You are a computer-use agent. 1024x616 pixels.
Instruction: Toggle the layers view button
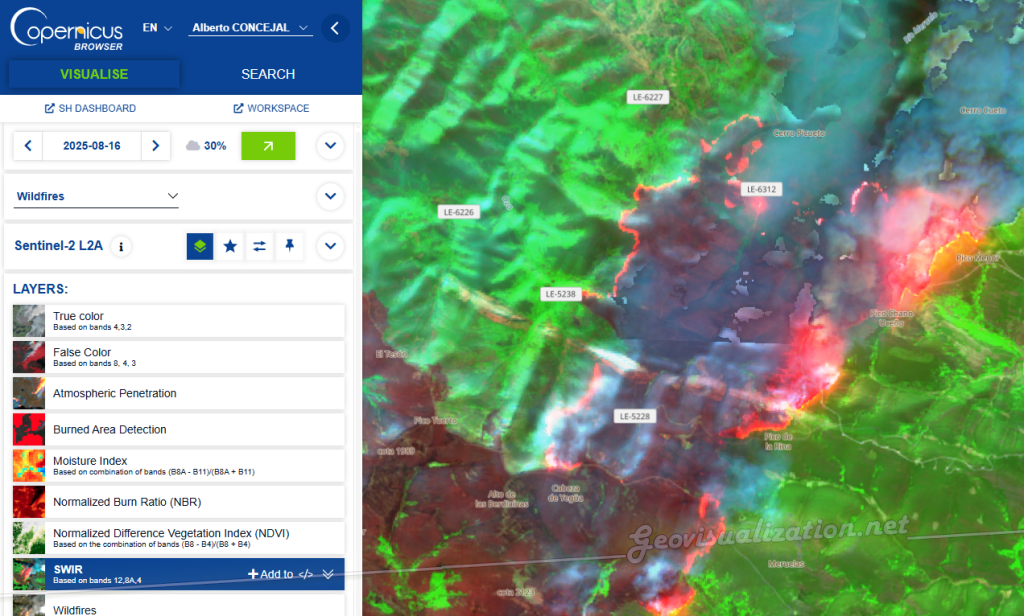click(x=200, y=246)
